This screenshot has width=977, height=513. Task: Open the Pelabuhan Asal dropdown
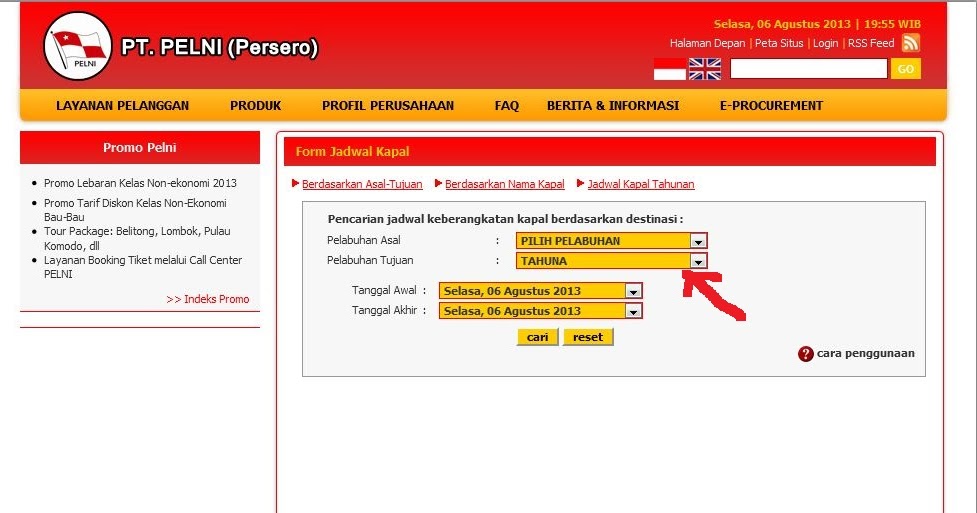coord(611,241)
